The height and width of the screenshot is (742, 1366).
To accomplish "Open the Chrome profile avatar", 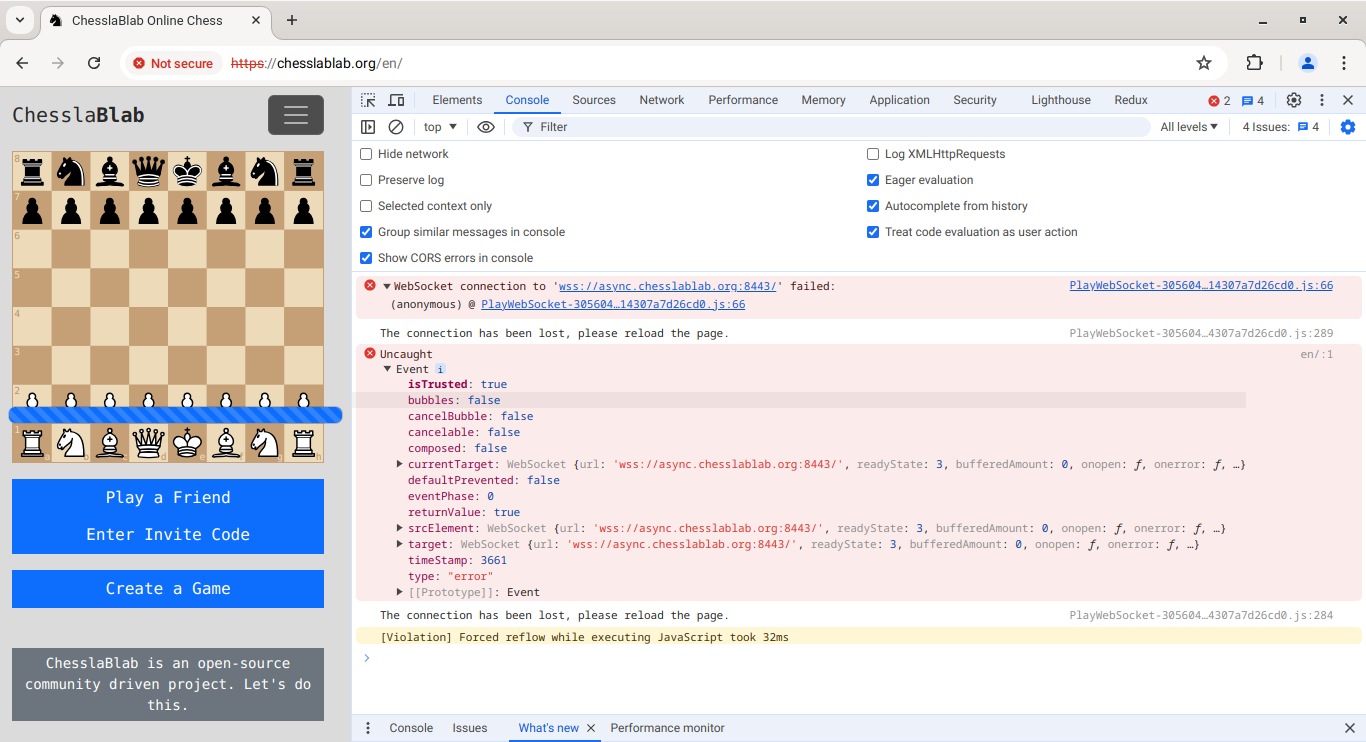I will [1308, 63].
